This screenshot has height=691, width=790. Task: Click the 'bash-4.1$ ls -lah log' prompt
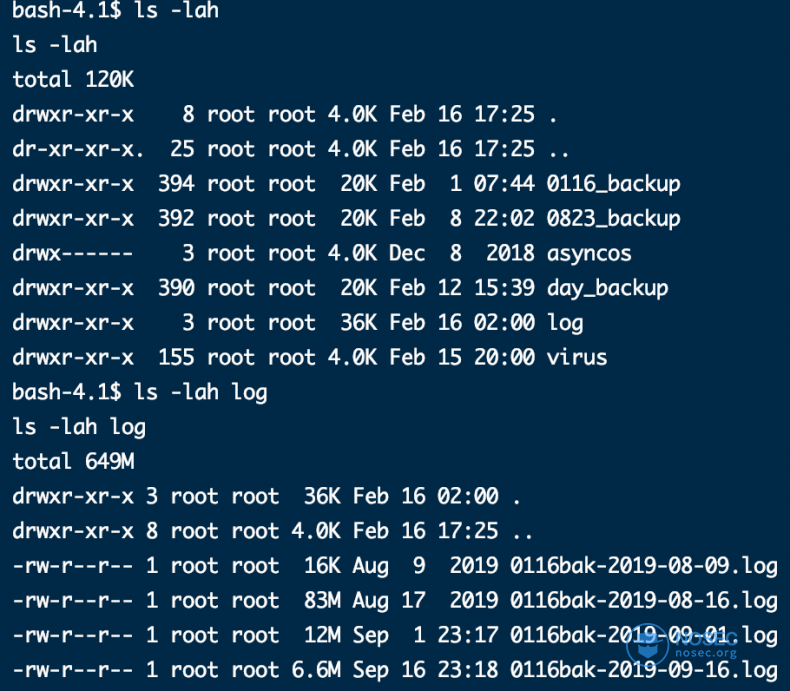tap(140, 392)
